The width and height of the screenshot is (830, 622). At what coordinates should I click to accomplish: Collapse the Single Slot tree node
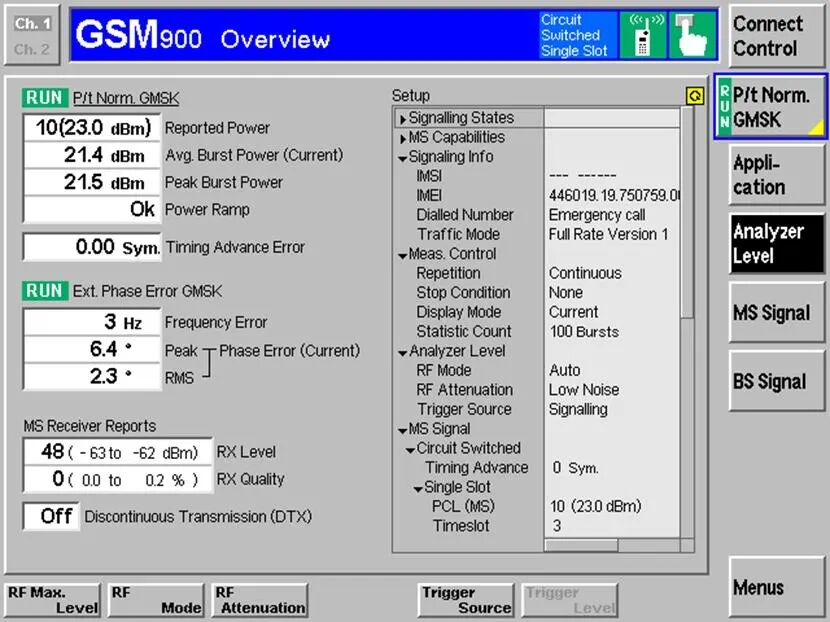418,489
